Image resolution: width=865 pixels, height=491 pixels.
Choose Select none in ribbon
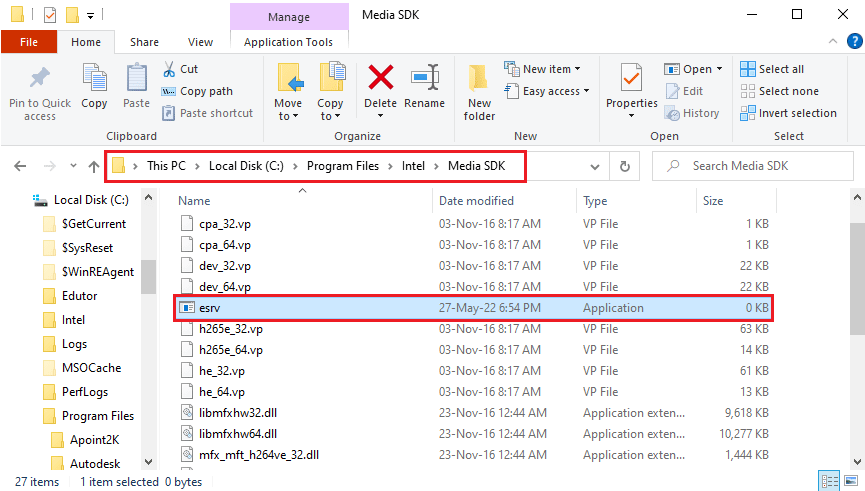pyautogui.click(x=779, y=91)
